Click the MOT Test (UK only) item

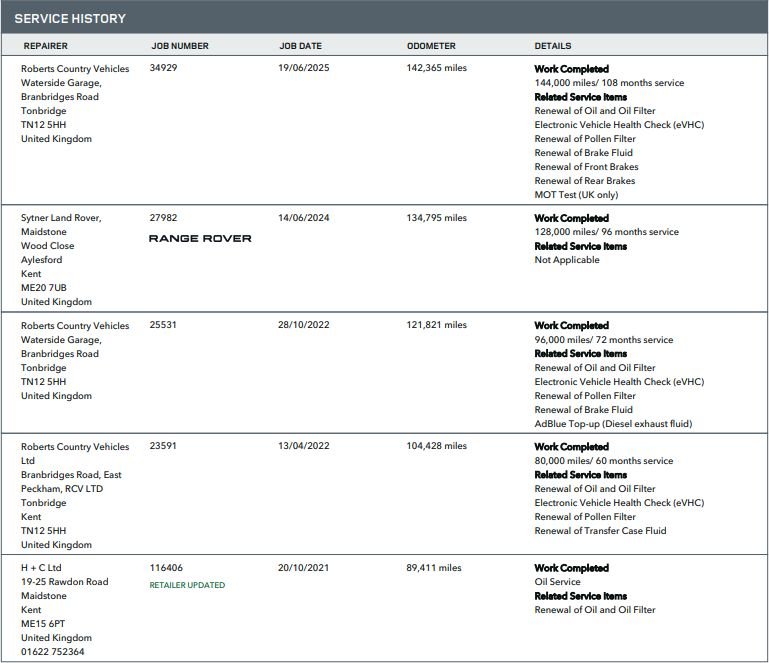pos(576,195)
